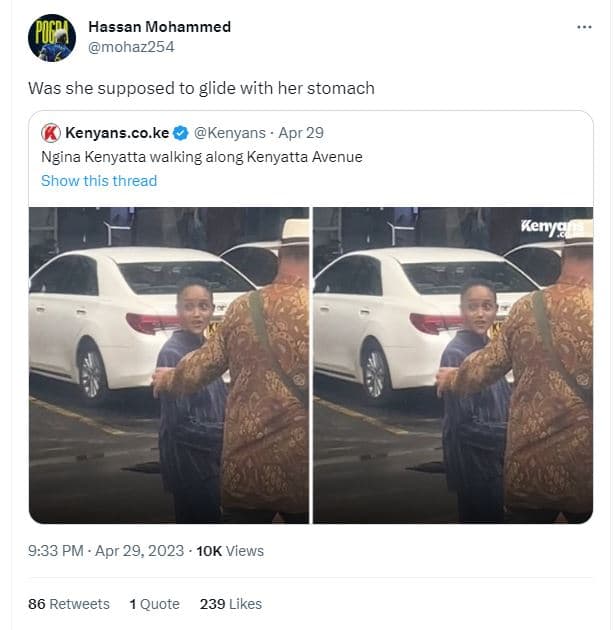Open the 1 Quote list
Screen dimensions: 613x630
(154, 604)
